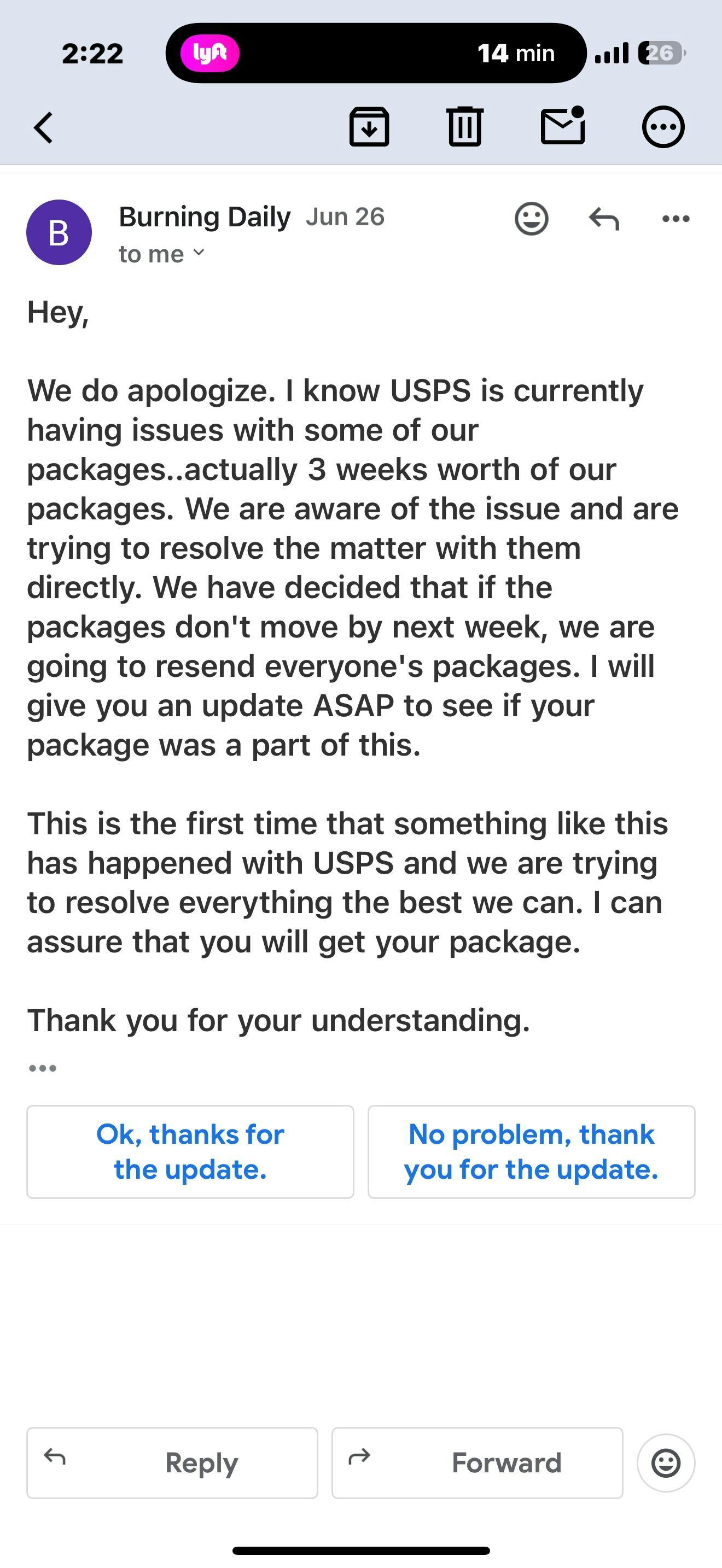Choose 'No problem, thank you for the update.'

(x=532, y=1151)
